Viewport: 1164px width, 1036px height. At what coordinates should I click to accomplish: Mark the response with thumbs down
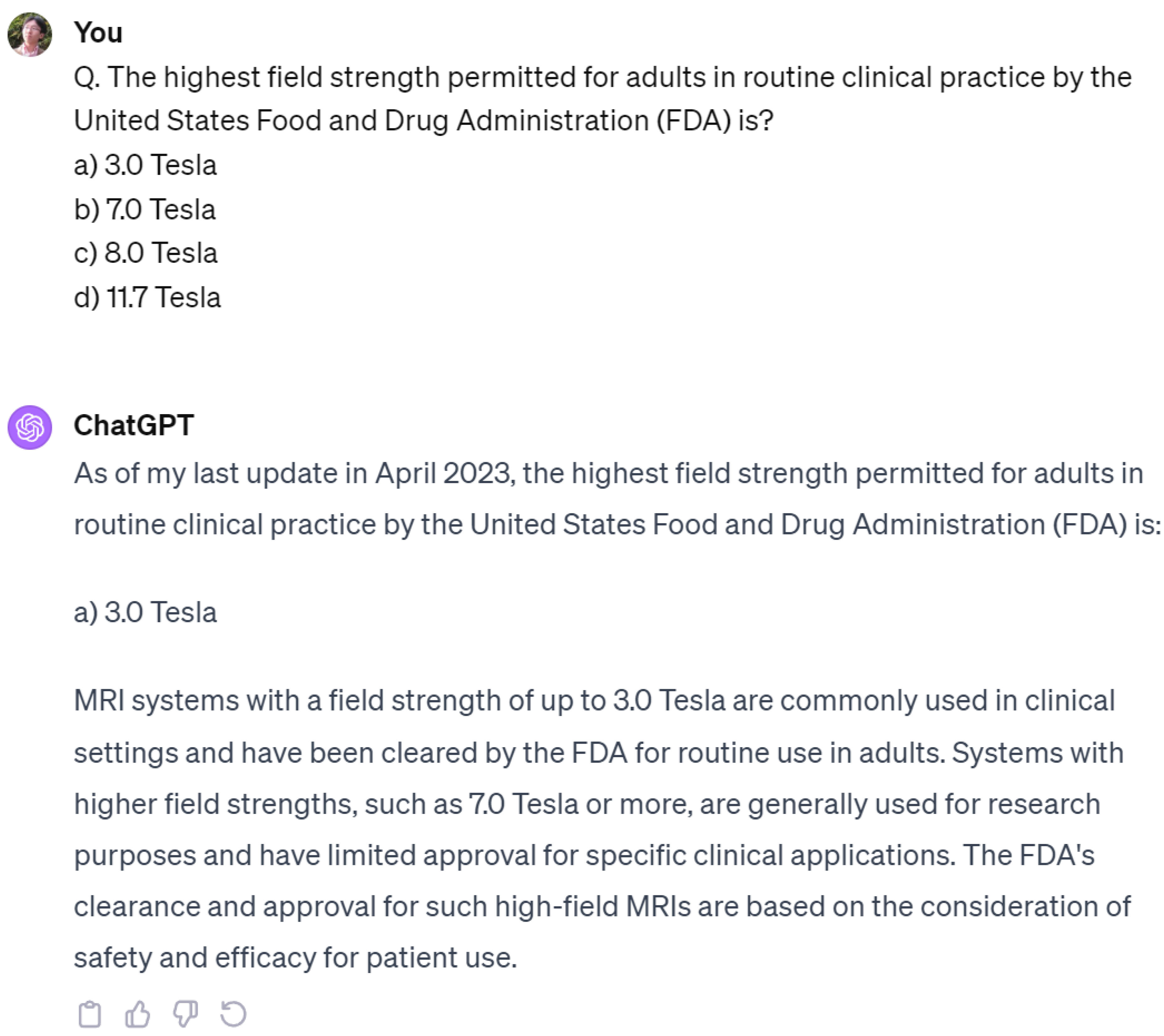click(185, 1014)
